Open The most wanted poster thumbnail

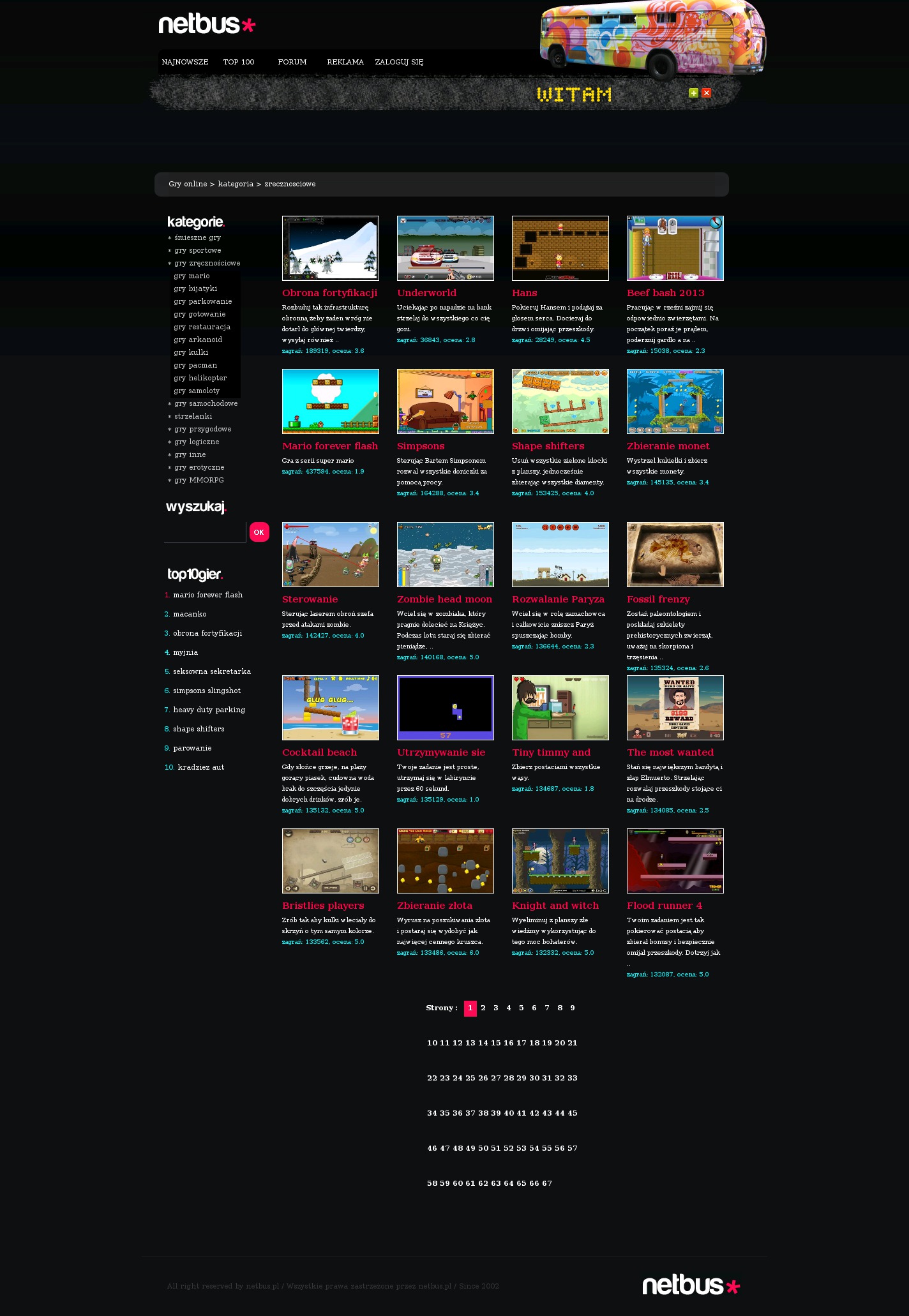coord(675,708)
